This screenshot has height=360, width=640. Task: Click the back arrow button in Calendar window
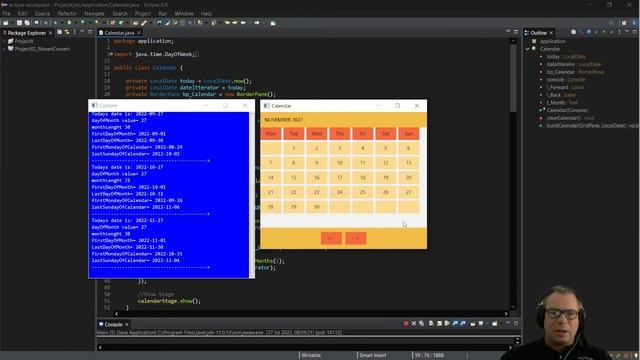[331, 238]
